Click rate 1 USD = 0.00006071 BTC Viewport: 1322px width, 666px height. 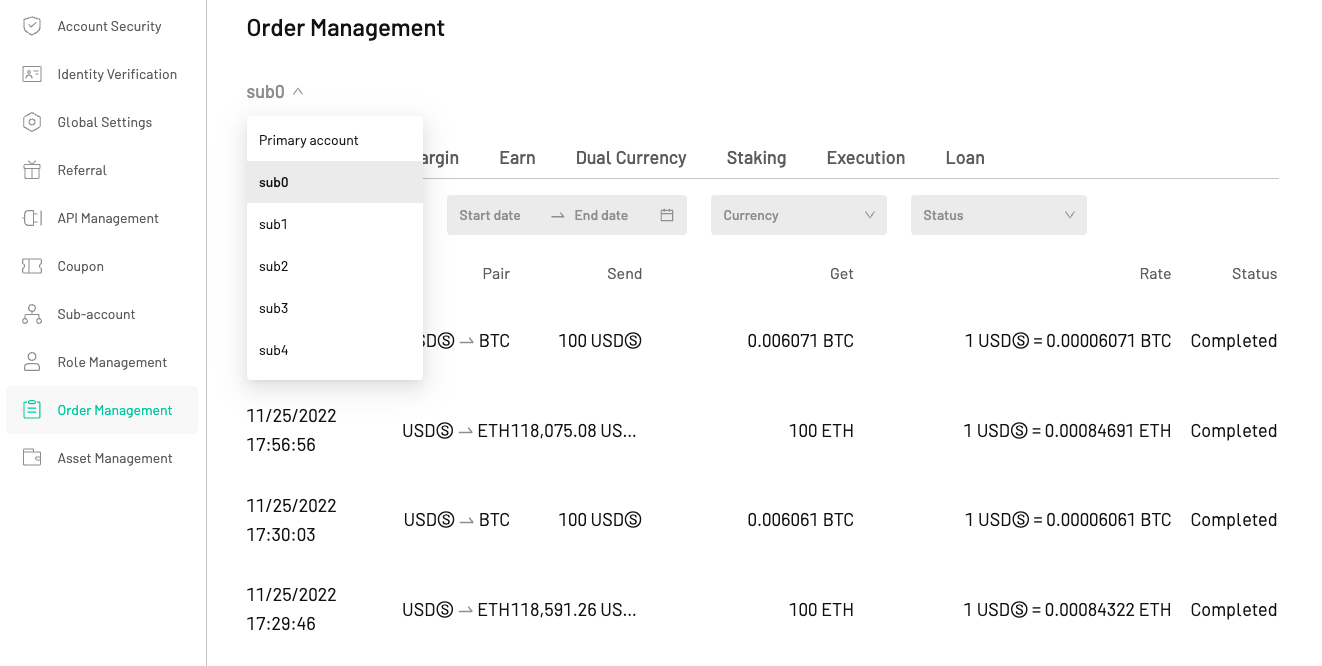click(x=1068, y=341)
